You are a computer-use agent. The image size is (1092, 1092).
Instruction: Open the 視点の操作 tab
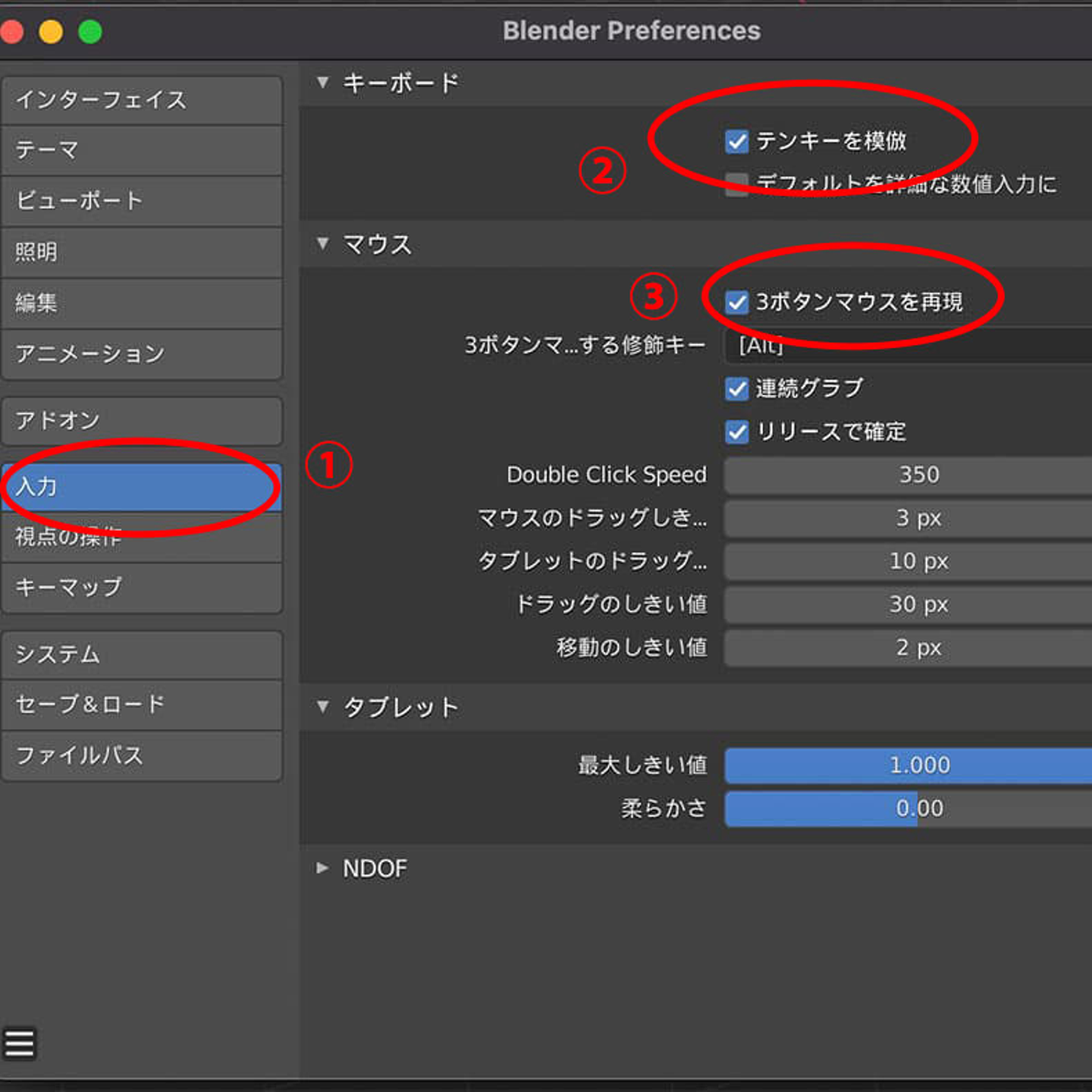point(142,538)
